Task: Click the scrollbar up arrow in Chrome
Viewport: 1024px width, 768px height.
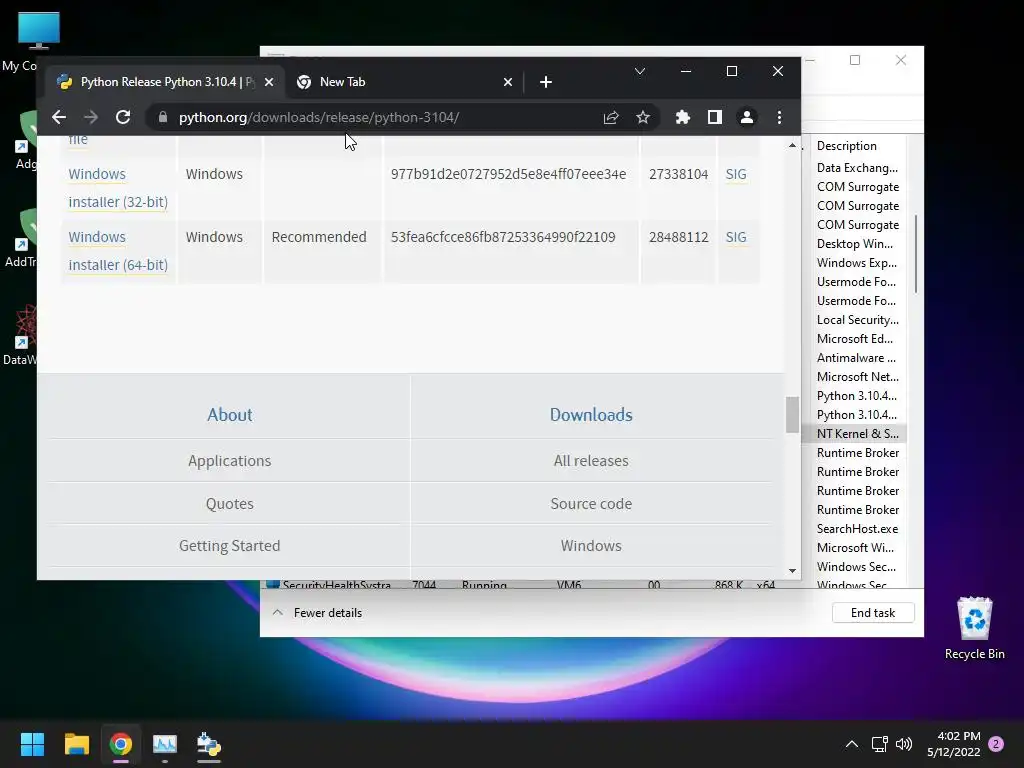Action: point(792,145)
